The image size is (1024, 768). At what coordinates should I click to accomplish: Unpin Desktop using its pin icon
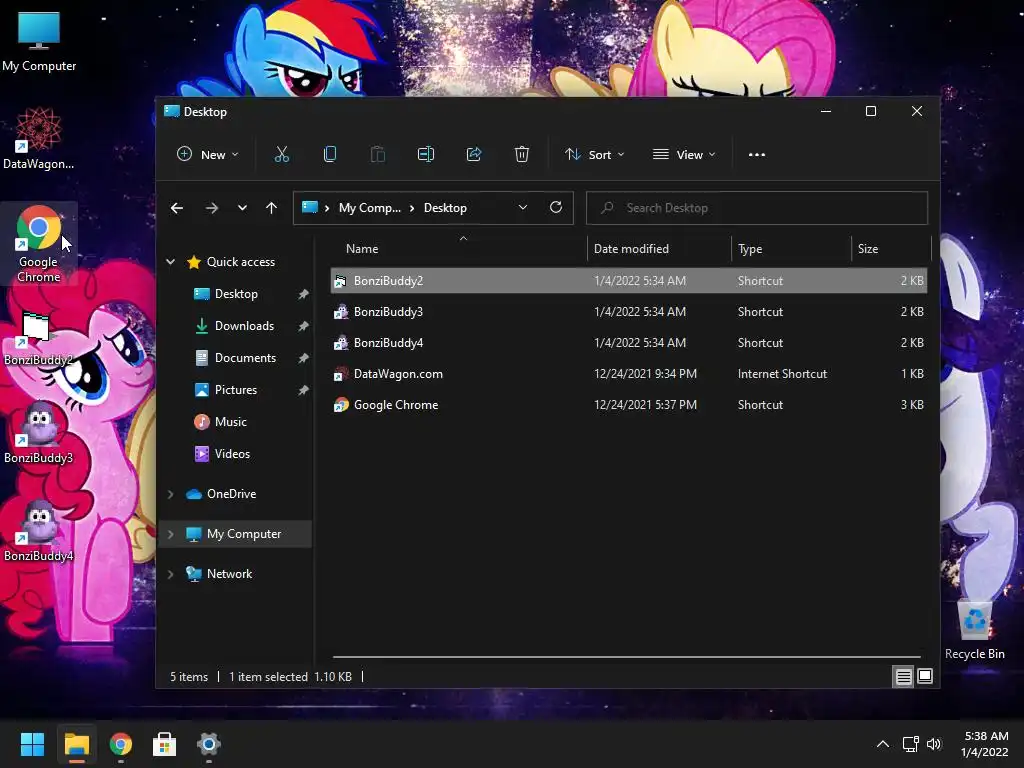pyautogui.click(x=303, y=295)
